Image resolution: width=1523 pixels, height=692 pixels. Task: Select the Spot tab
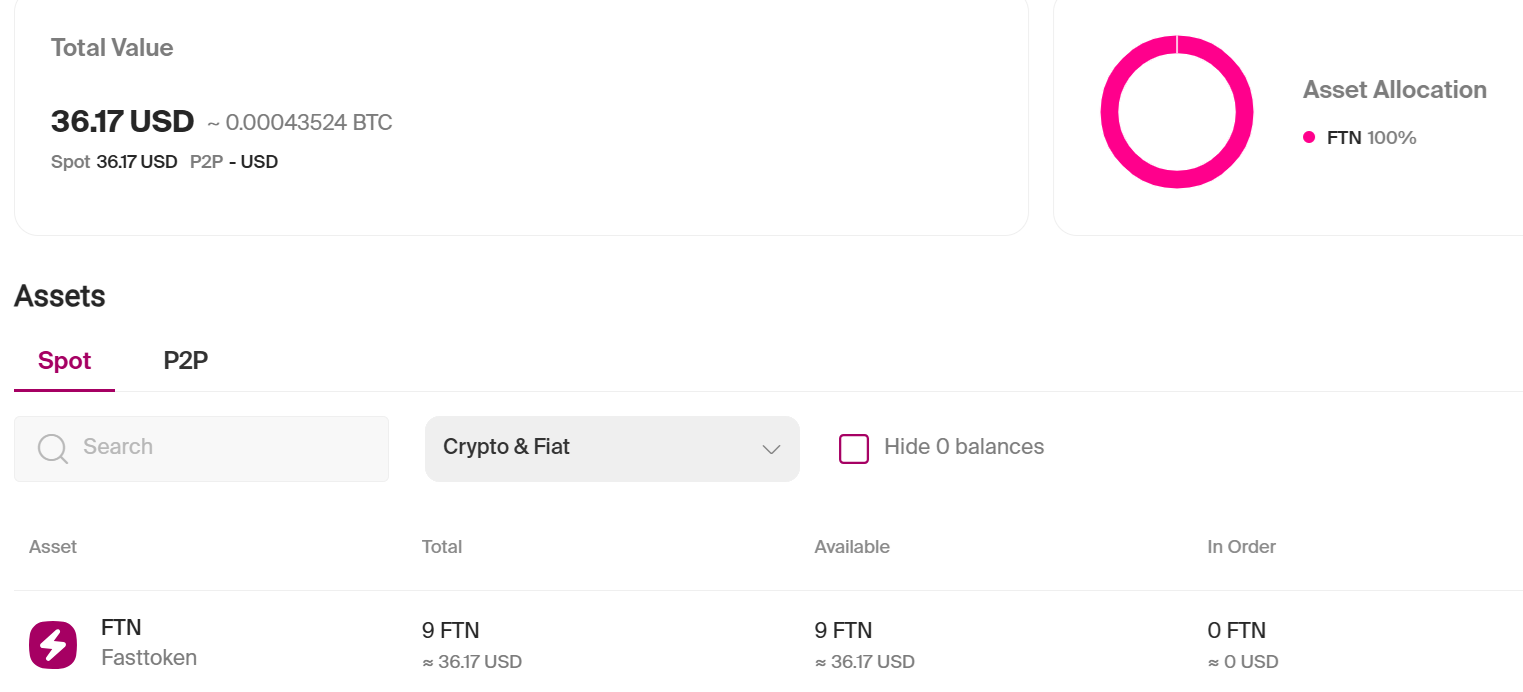65,361
